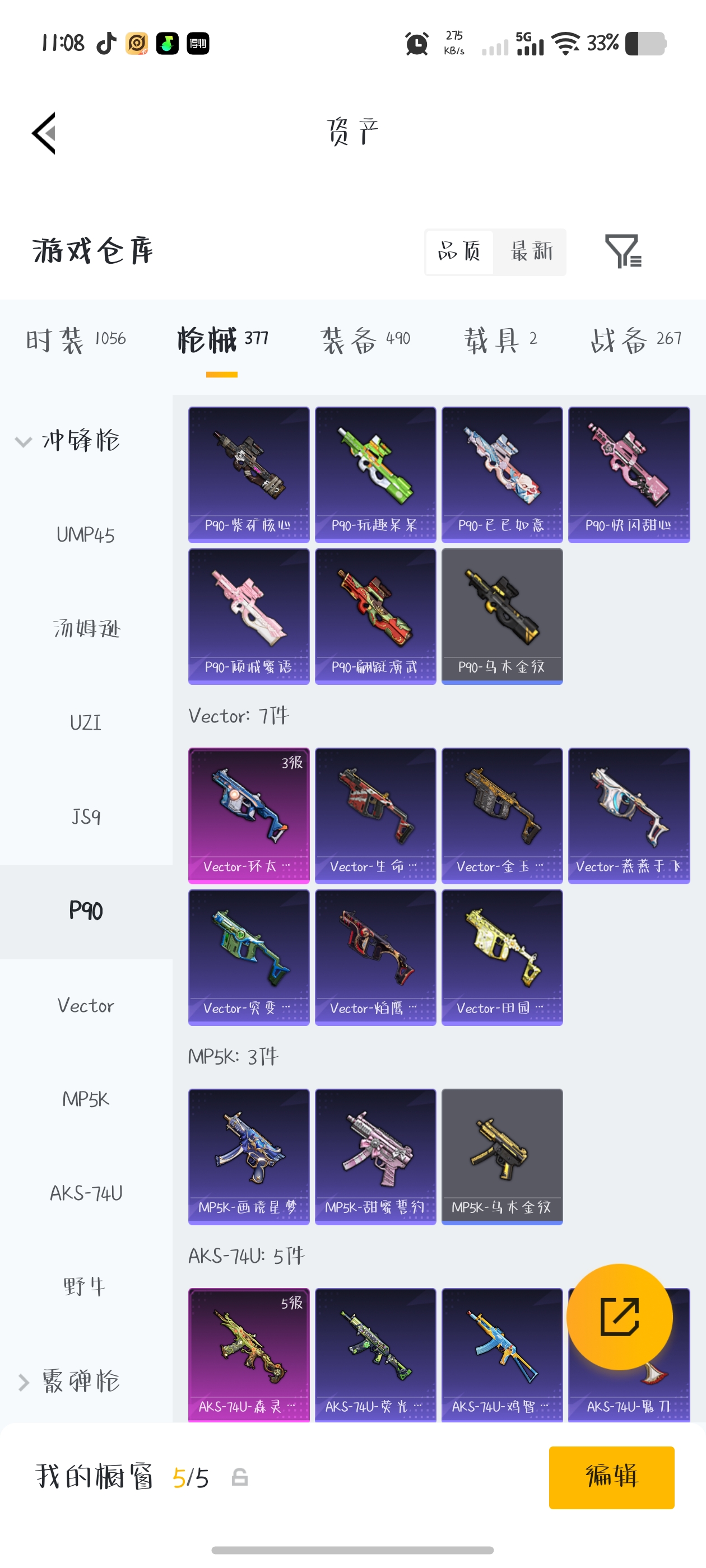
Task: Select AKS-74U in the sidebar
Action: coord(86,1193)
